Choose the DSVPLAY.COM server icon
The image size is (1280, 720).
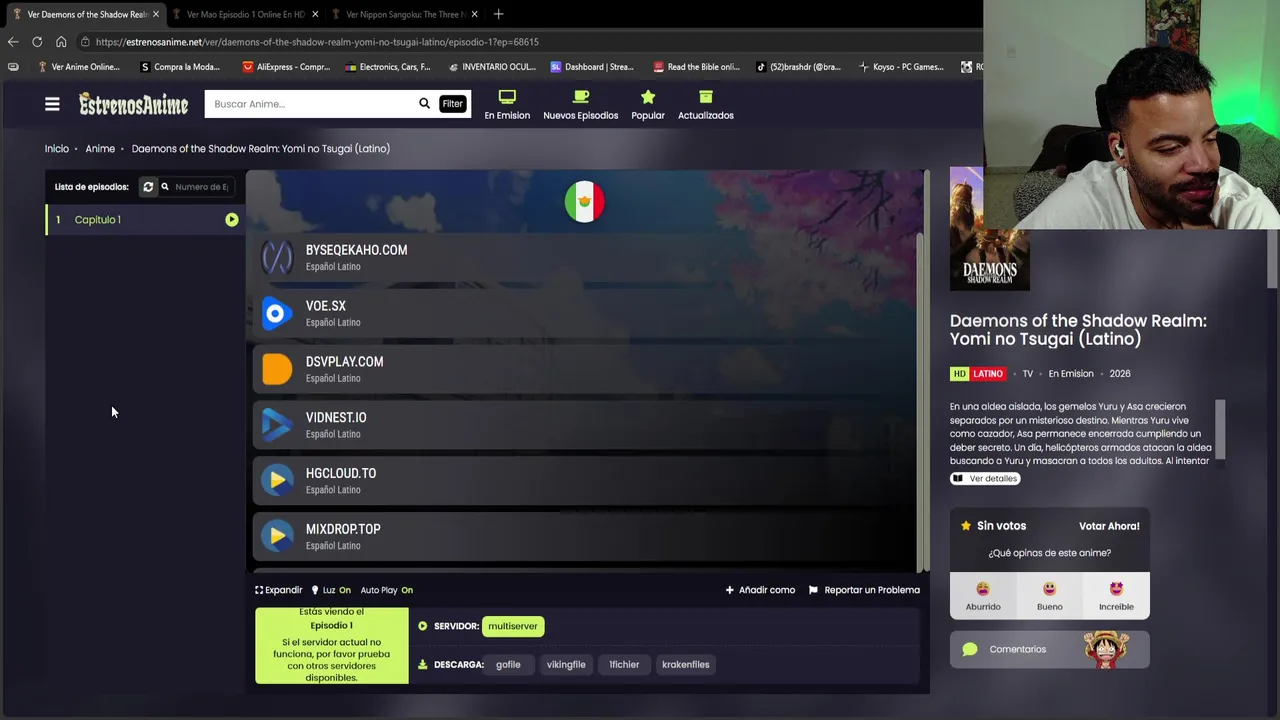coord(277,370)
